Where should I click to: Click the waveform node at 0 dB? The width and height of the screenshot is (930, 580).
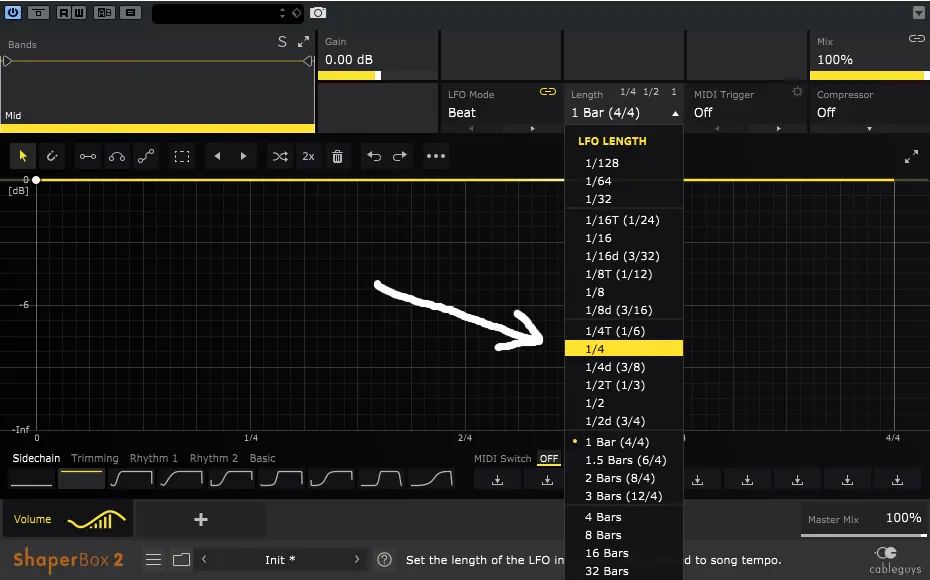pyautogui.click(x=36, y=180)
